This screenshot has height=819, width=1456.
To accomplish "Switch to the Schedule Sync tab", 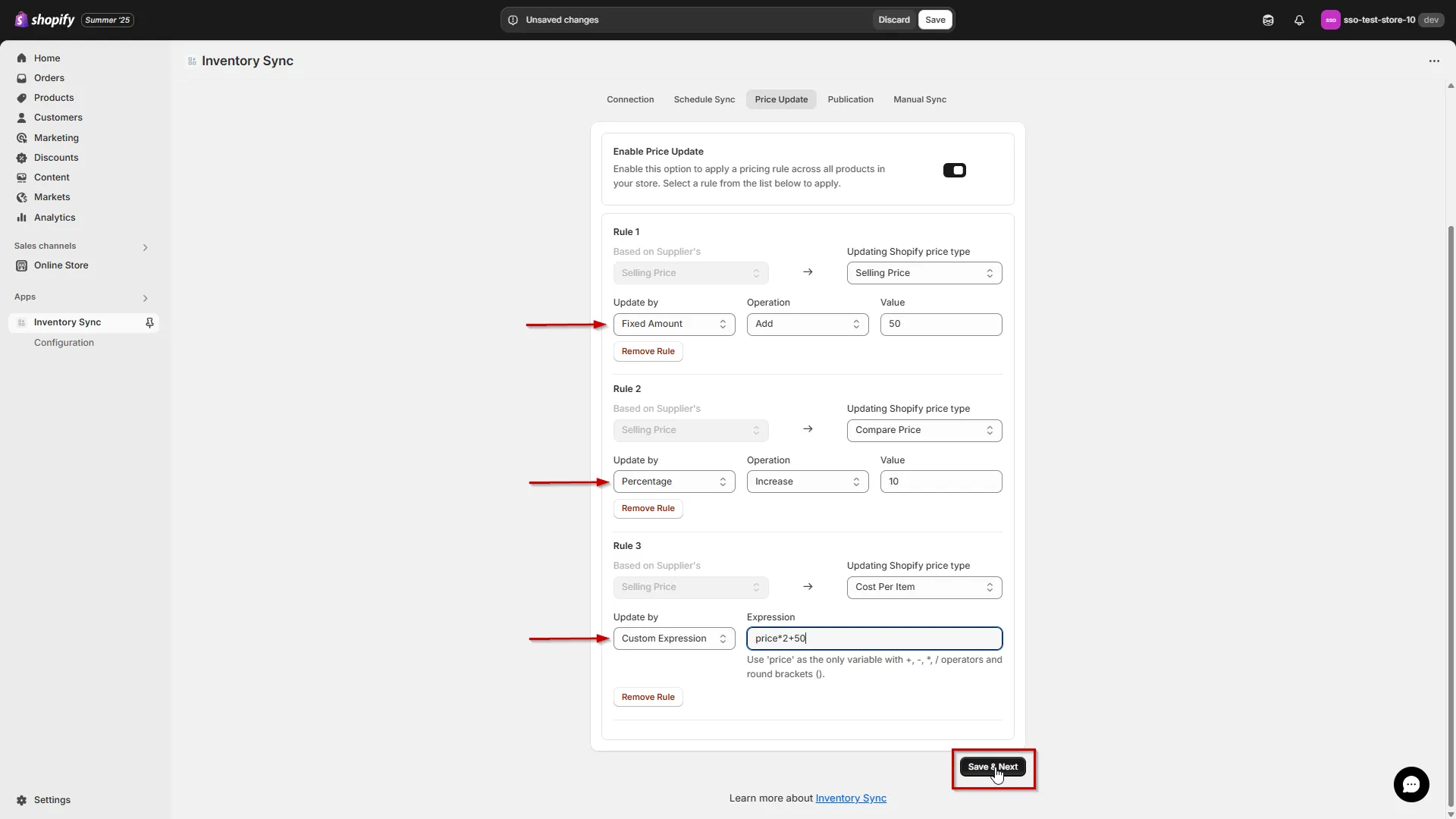I will click(x=704, y=99).
